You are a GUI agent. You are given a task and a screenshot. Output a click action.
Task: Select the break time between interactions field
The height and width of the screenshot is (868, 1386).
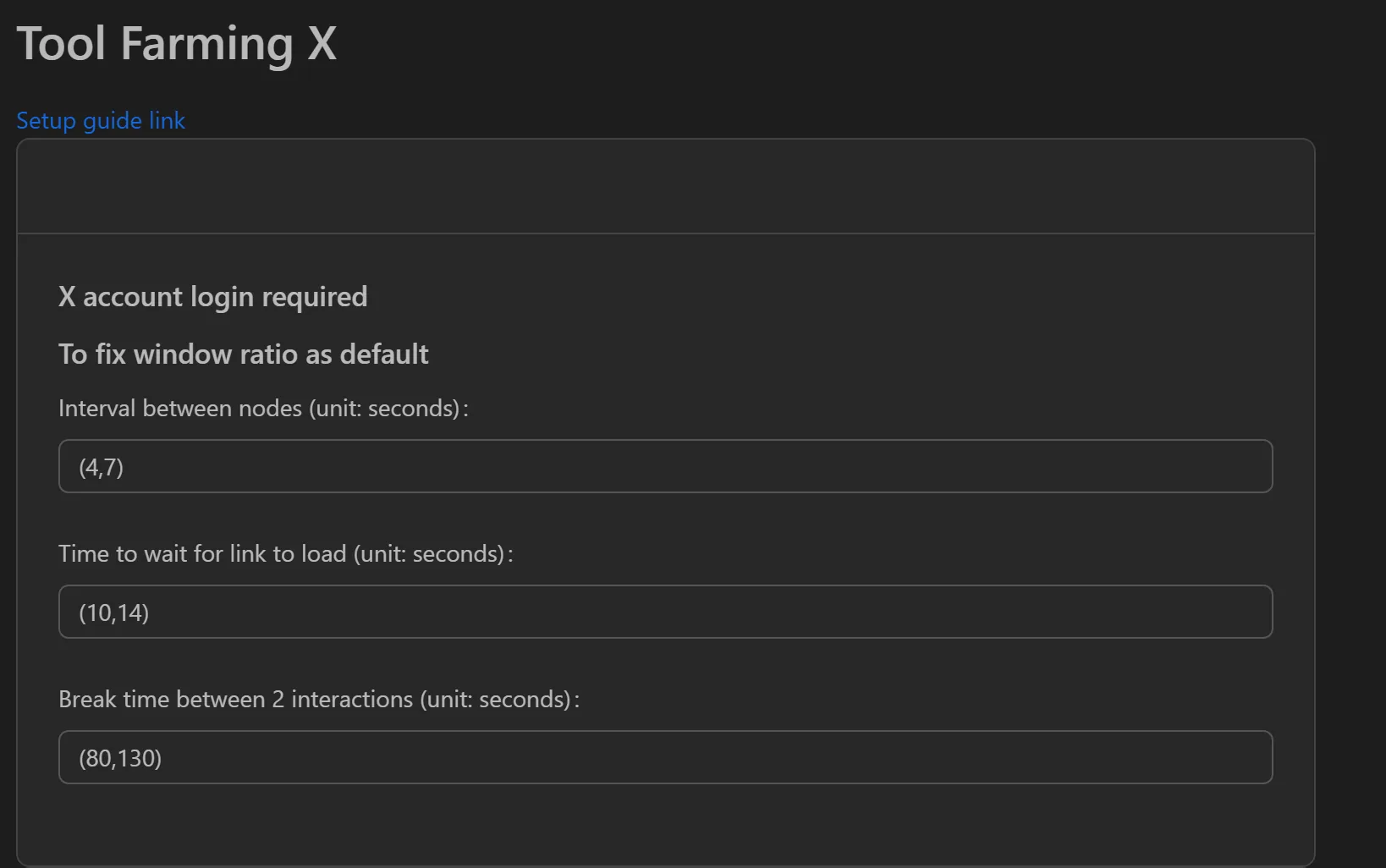coord(665,757)
